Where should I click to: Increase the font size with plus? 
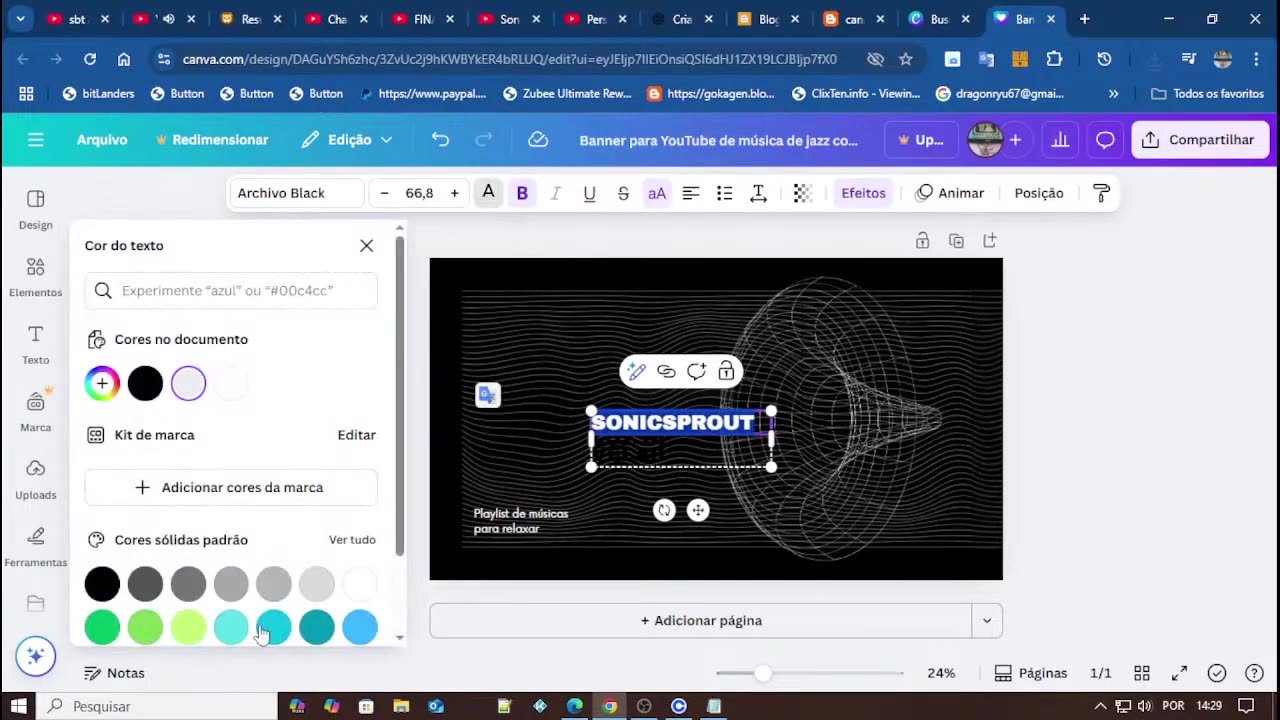(x=454, y=193)
